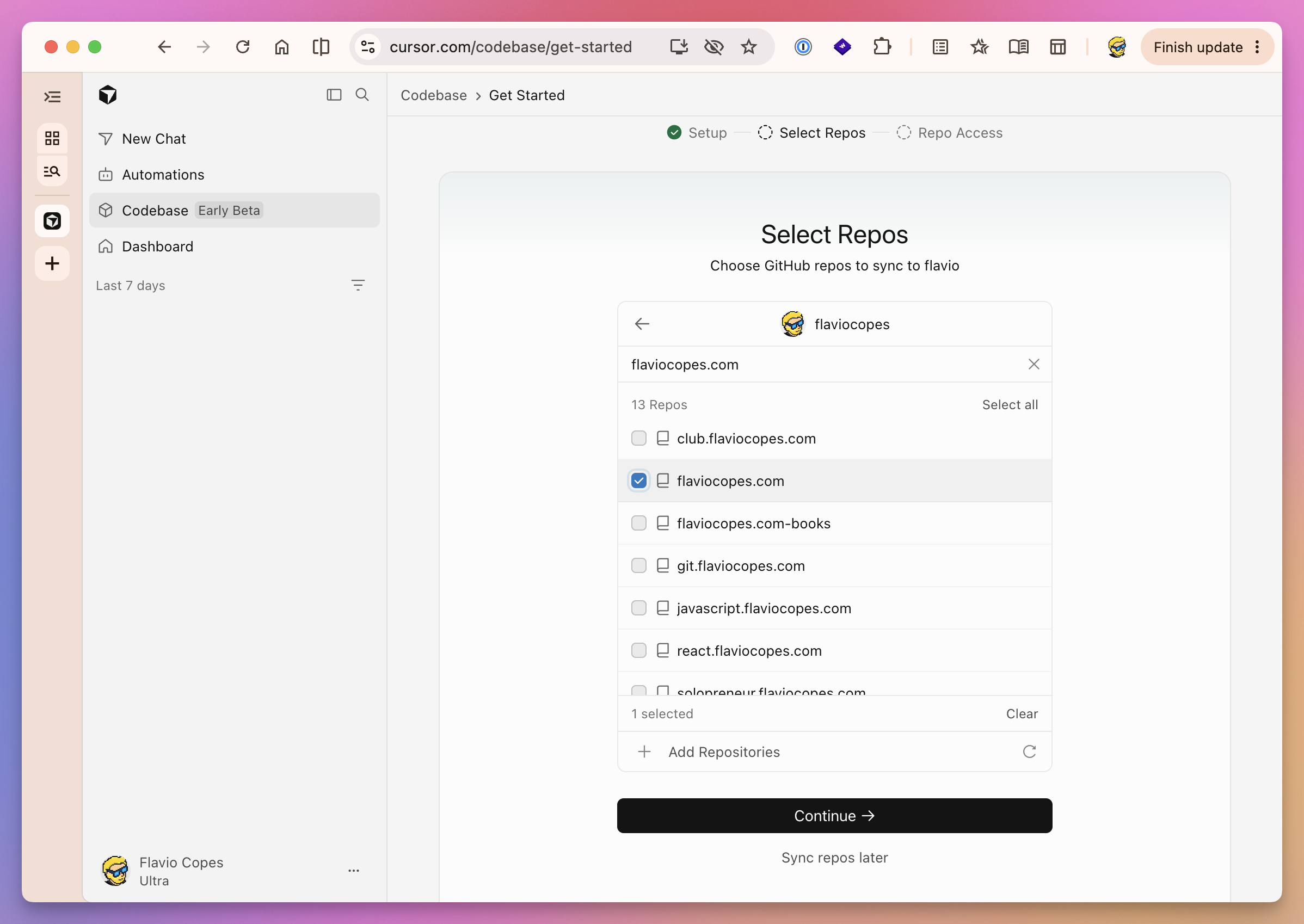The width and height of the screenshot is (1304, 924).
Task: Open the browser home page
Action: pos(281,47)
